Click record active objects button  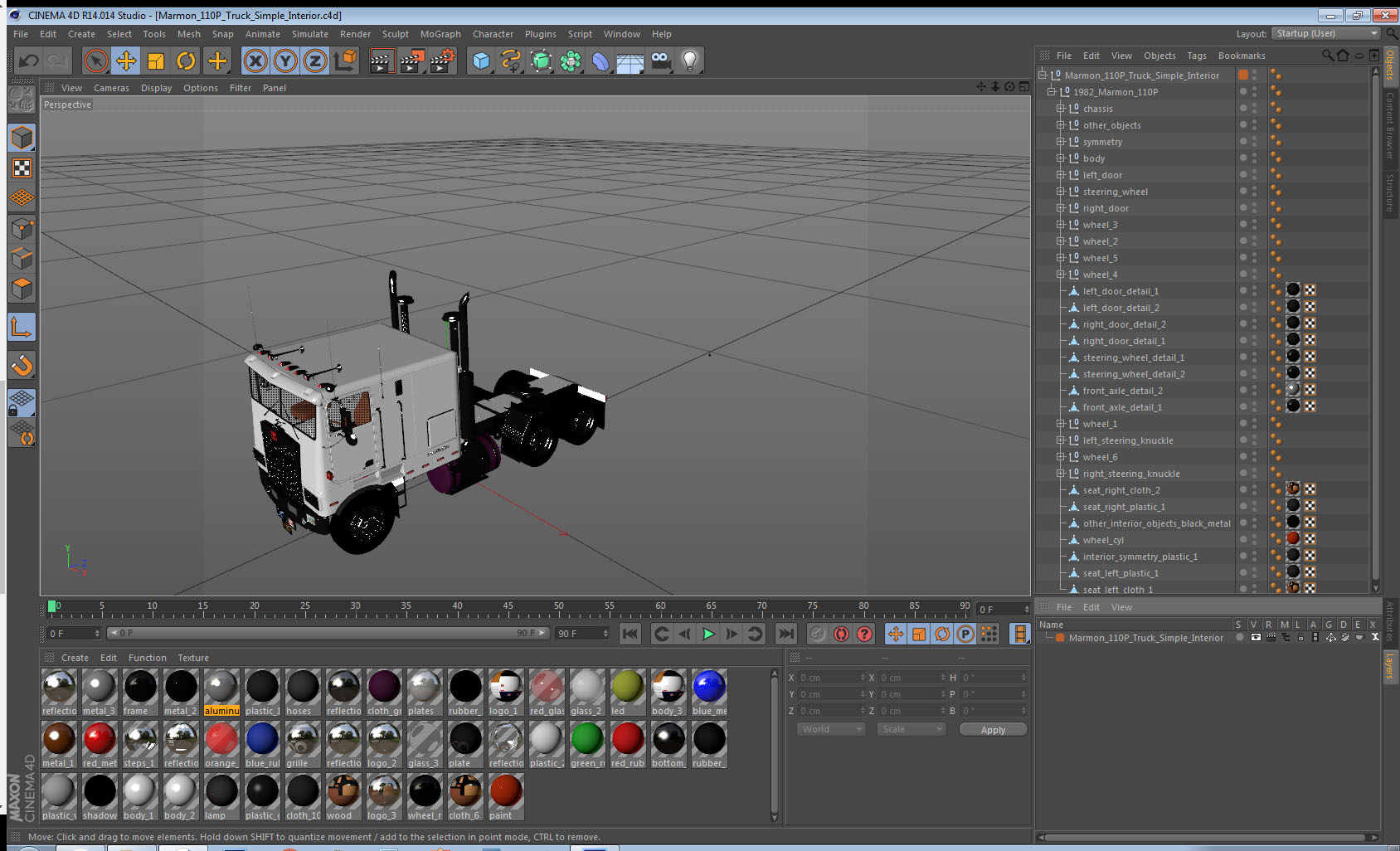[x=818, y=634]
